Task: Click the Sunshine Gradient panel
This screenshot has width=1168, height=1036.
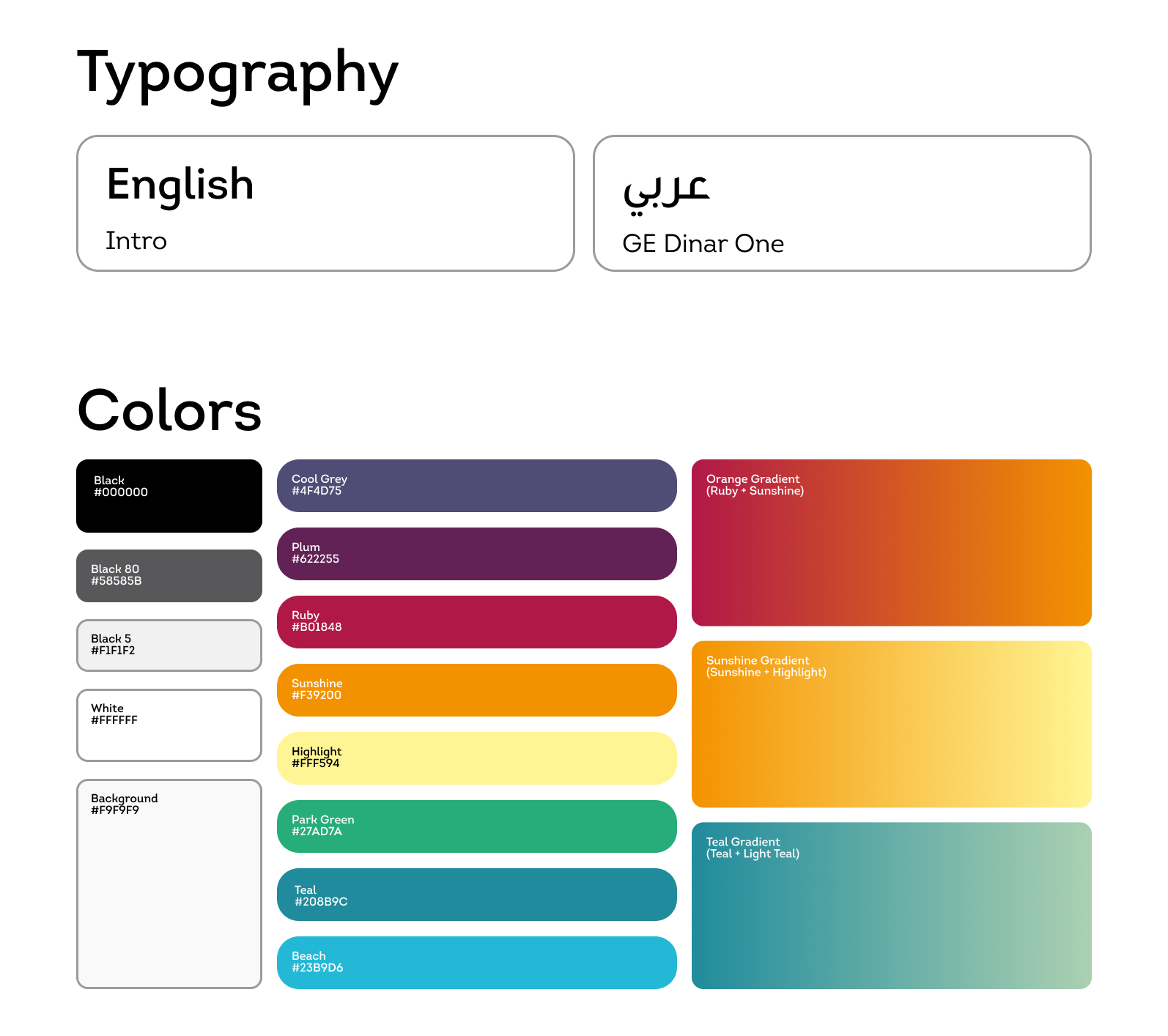Action: (x=892, y=725)
